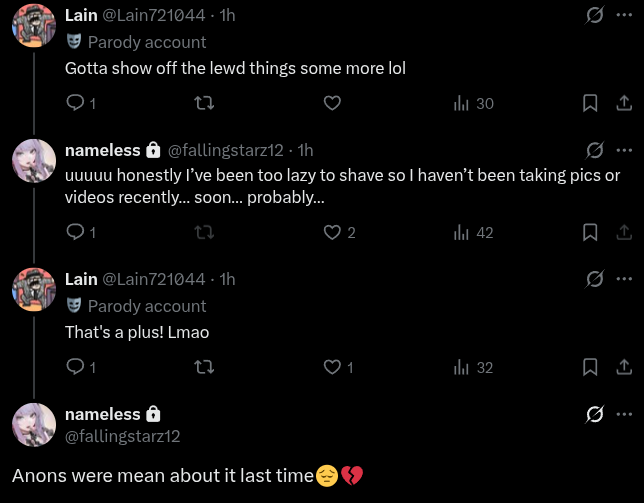Click Lain's avatar on the first tweet
The height and width of the screenshot is (503, 644).
[33, 25]
